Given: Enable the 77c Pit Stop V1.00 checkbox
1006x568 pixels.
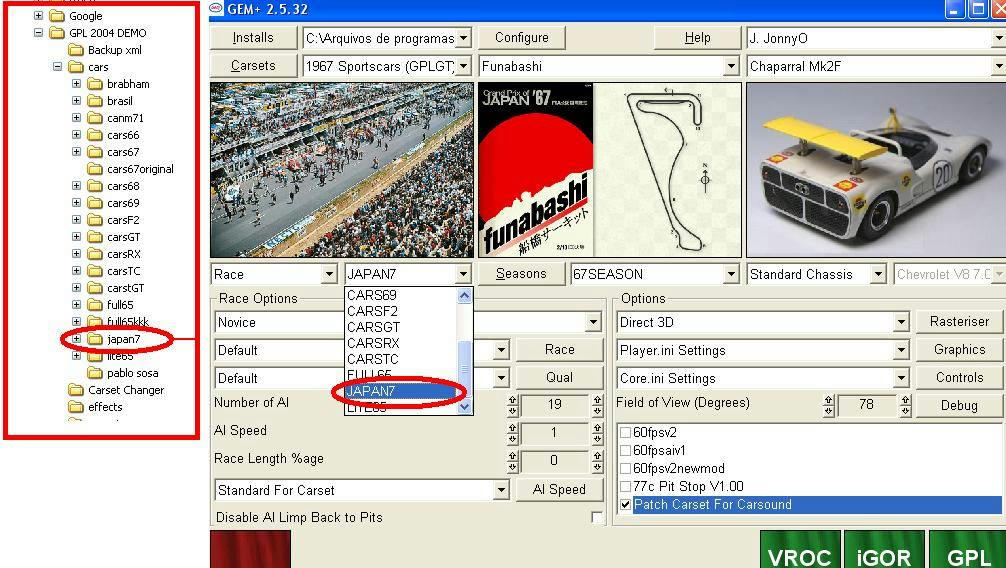Looking at the screenshot, I should coord(626,486).
